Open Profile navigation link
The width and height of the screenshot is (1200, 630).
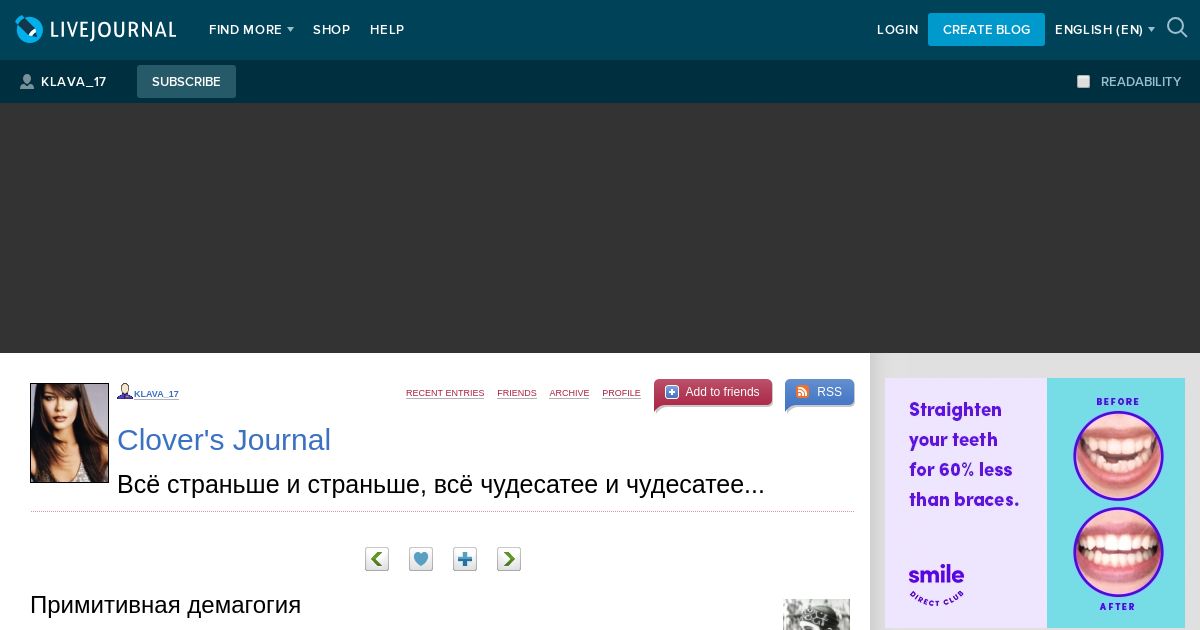coord(621,393)
